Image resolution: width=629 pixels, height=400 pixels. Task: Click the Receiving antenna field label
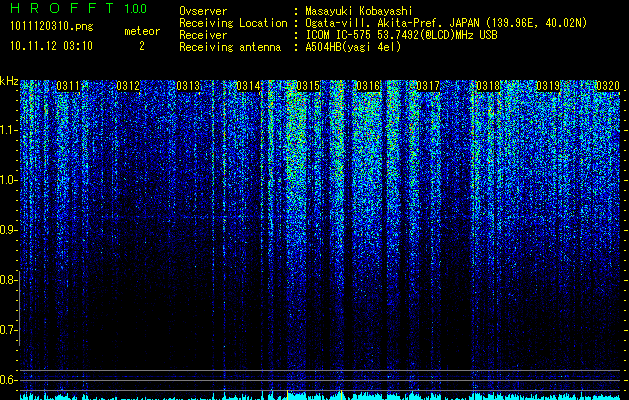[x=230, y=47]
